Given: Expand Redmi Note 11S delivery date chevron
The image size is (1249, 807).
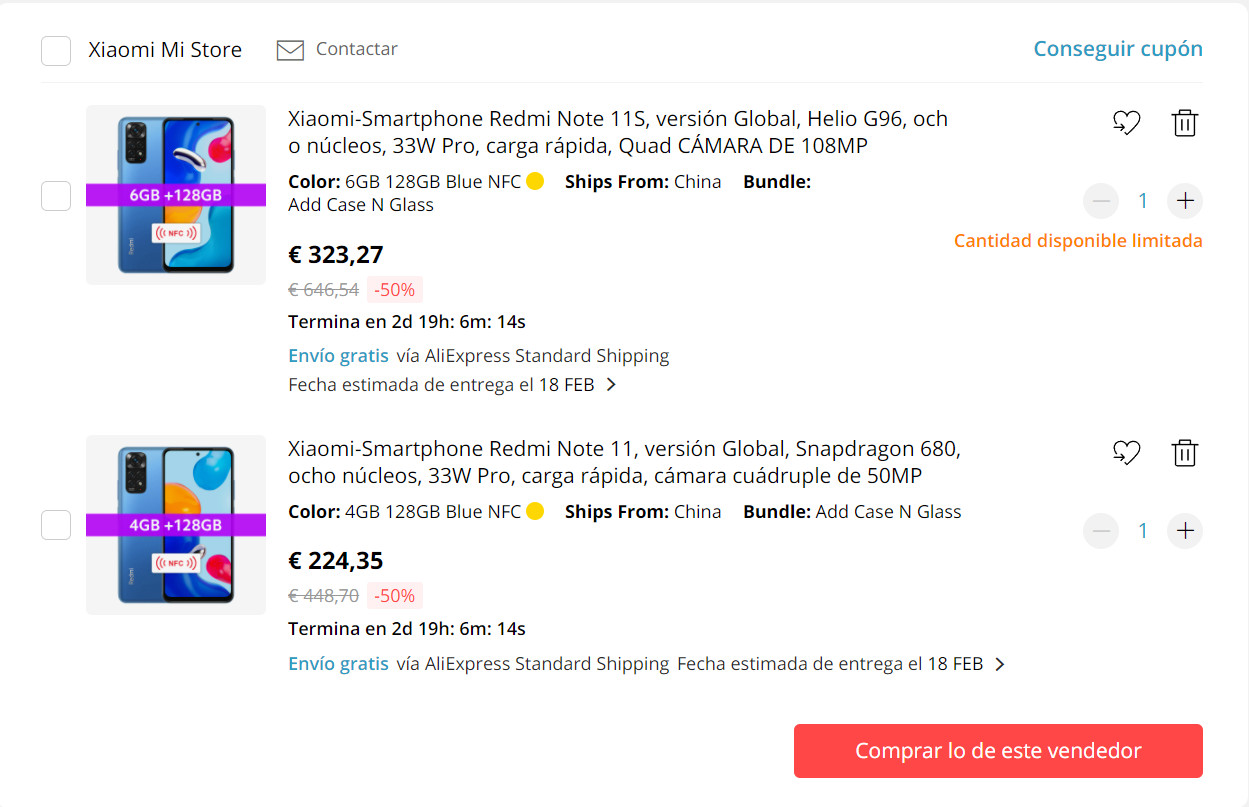Looking at the screenshot, I should click(612, 385).
